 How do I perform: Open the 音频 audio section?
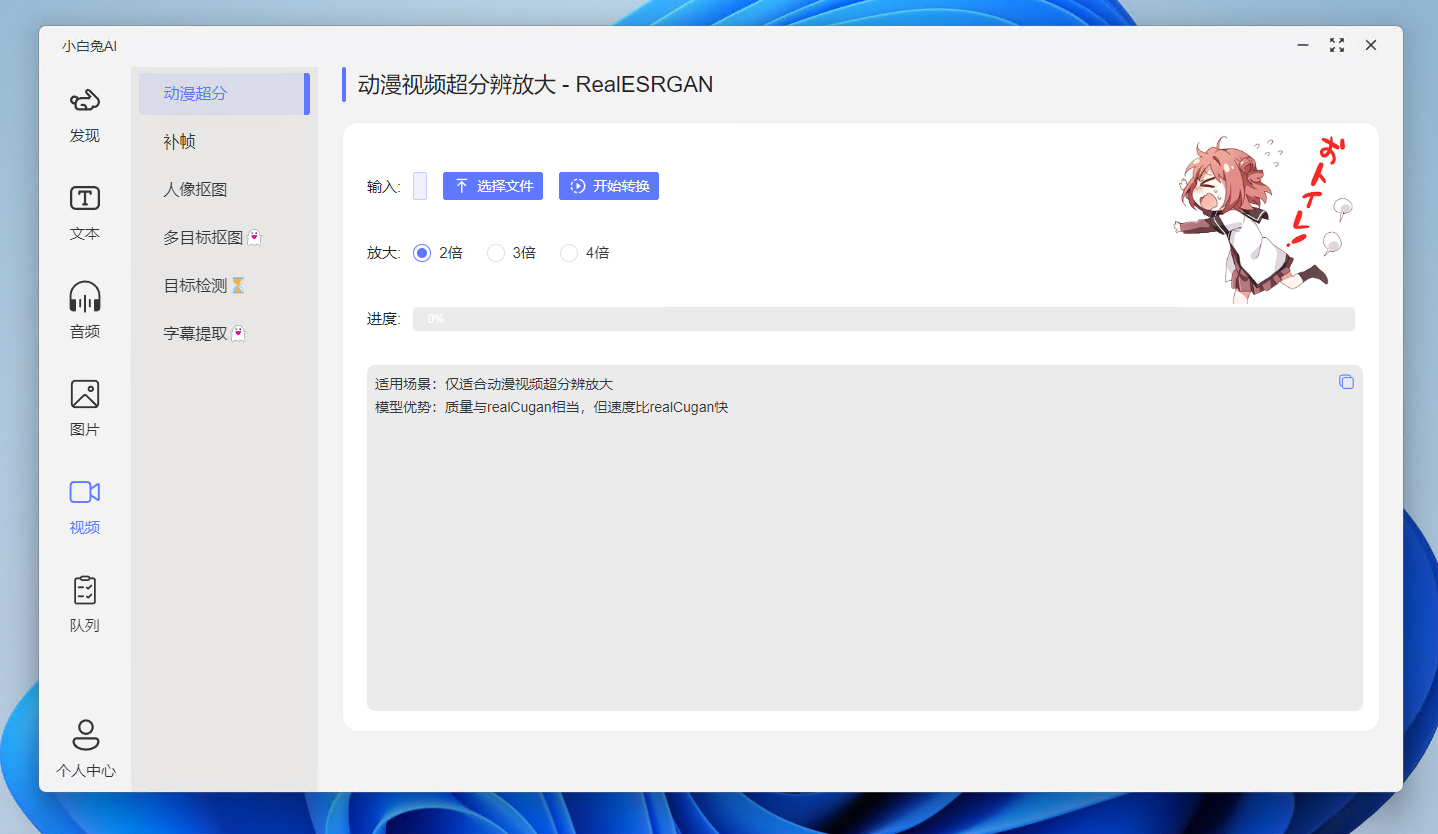pos(84,308)
